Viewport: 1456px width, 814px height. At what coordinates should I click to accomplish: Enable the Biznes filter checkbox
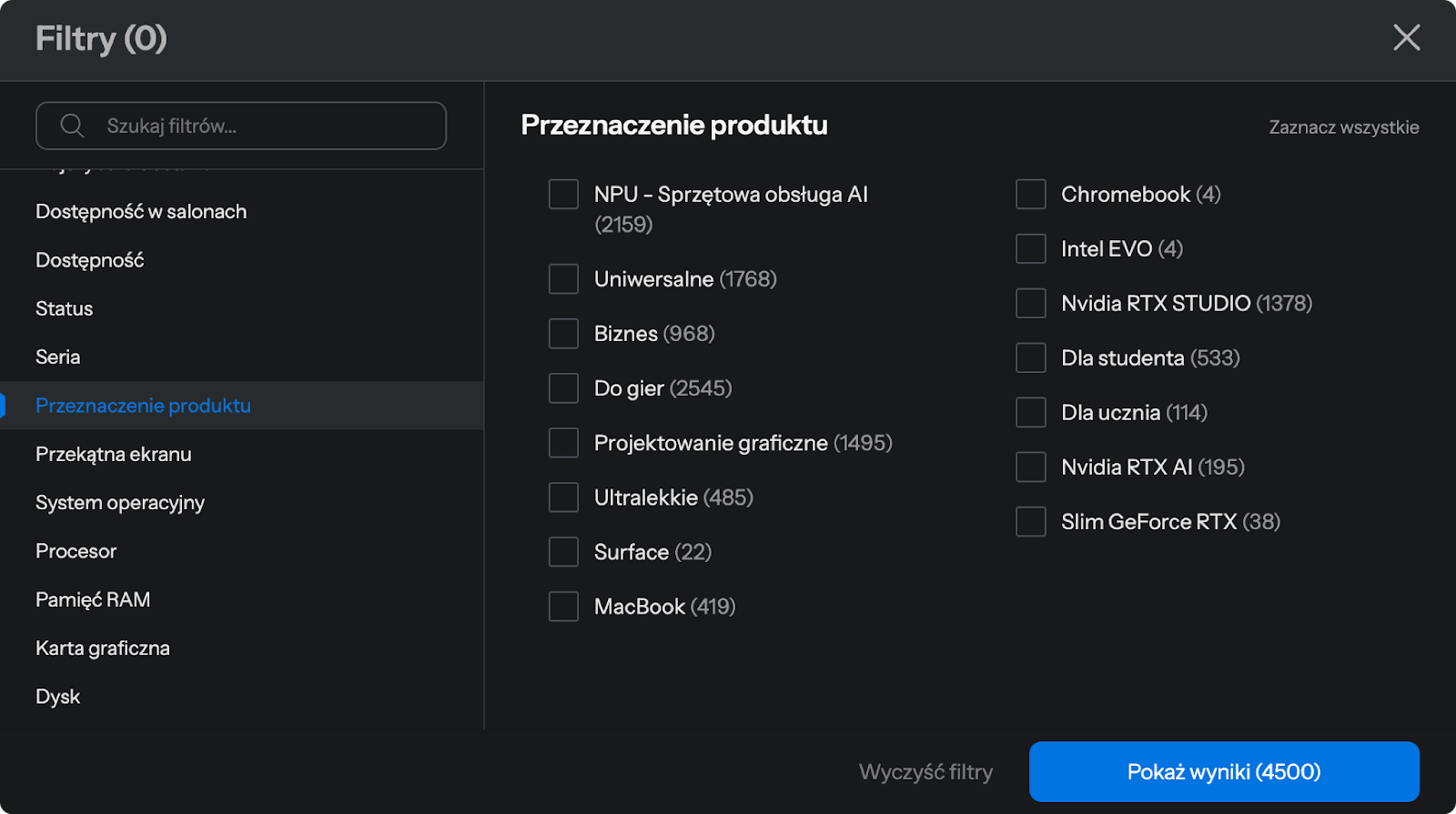(x=563, y=334)
